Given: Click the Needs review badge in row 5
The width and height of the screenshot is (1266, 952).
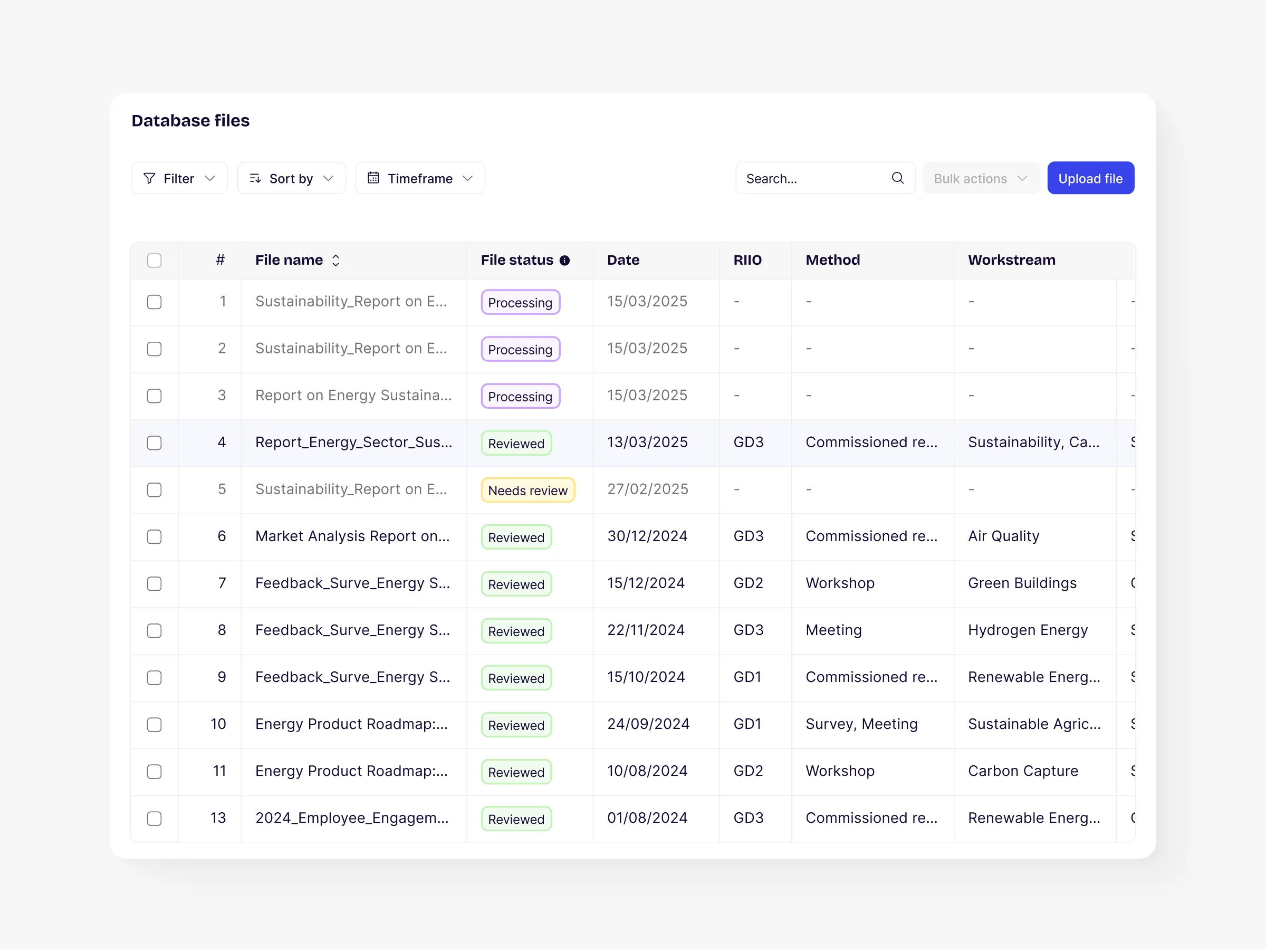Looking at the screenshot, I should click(527, 491).
